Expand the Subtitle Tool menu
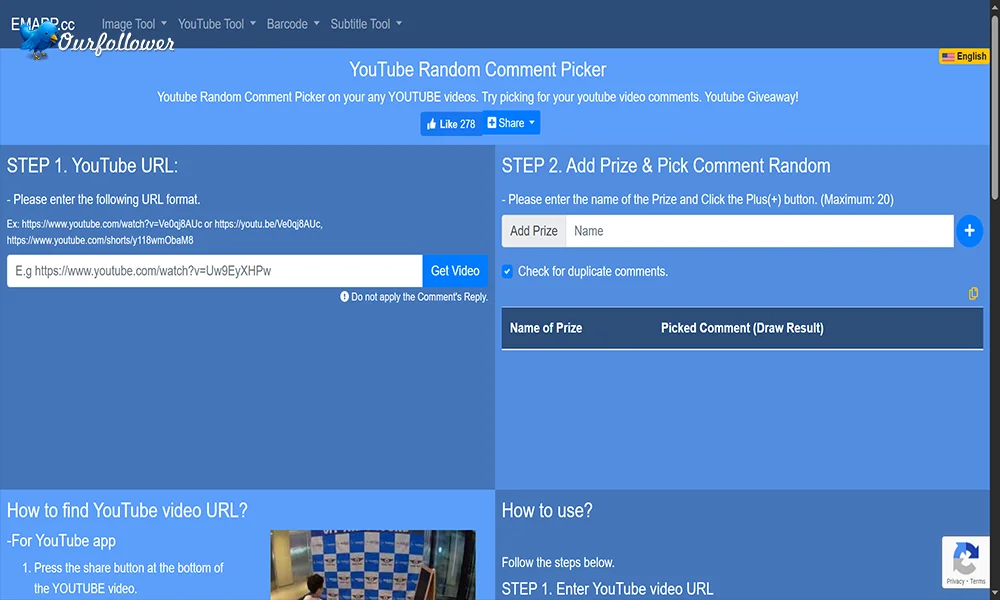This screenshot has height=600, width=1000. click(366, 24)
